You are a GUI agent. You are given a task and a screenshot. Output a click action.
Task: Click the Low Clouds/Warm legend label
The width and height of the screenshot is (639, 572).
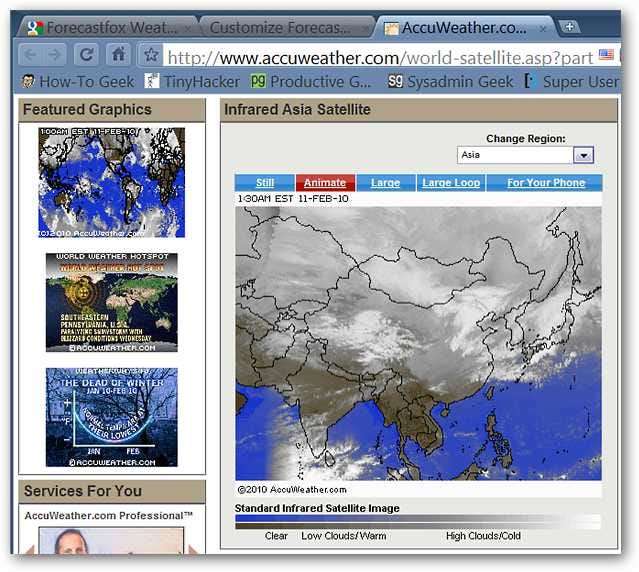point(344,536)
